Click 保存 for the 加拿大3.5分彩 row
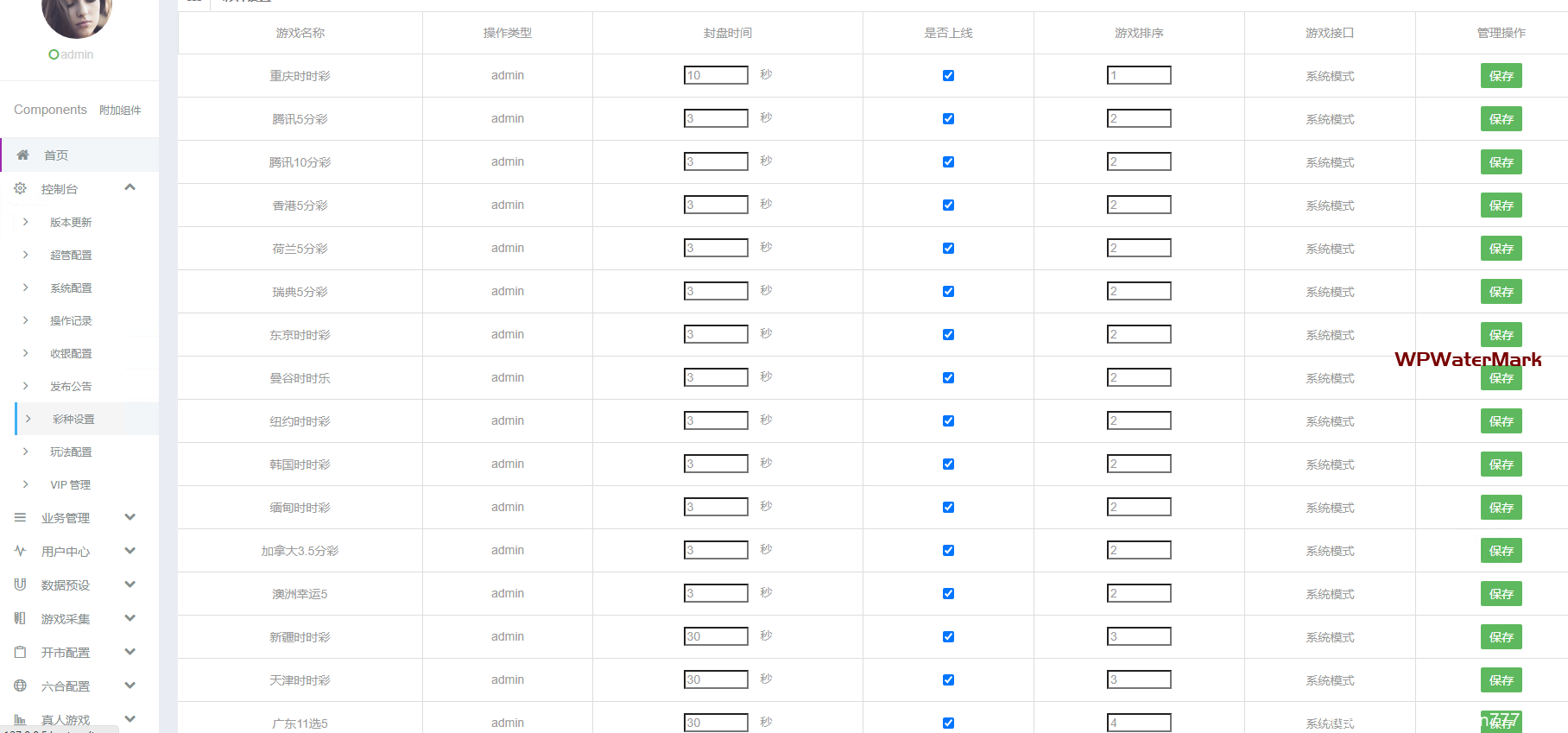 click(1501, 551)
